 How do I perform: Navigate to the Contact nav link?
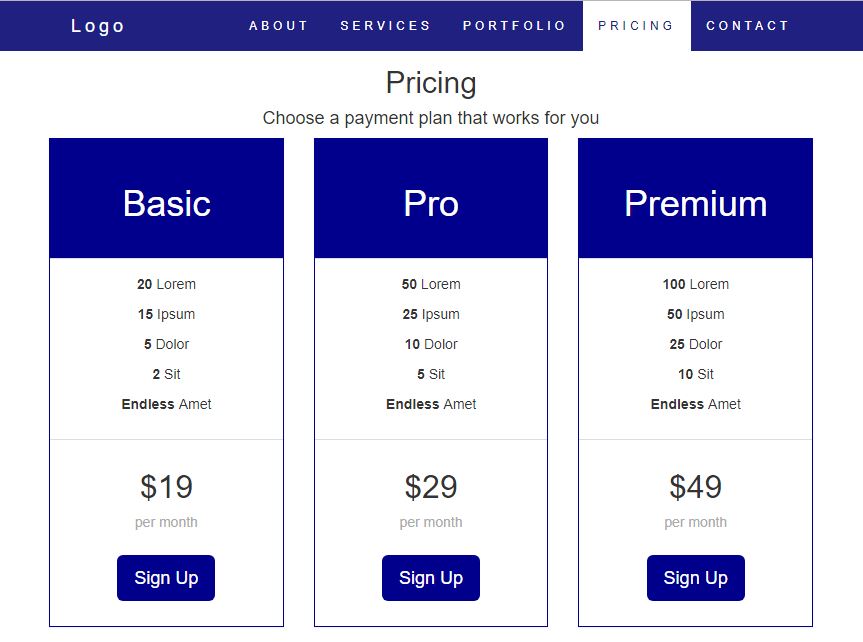[747, 26]
